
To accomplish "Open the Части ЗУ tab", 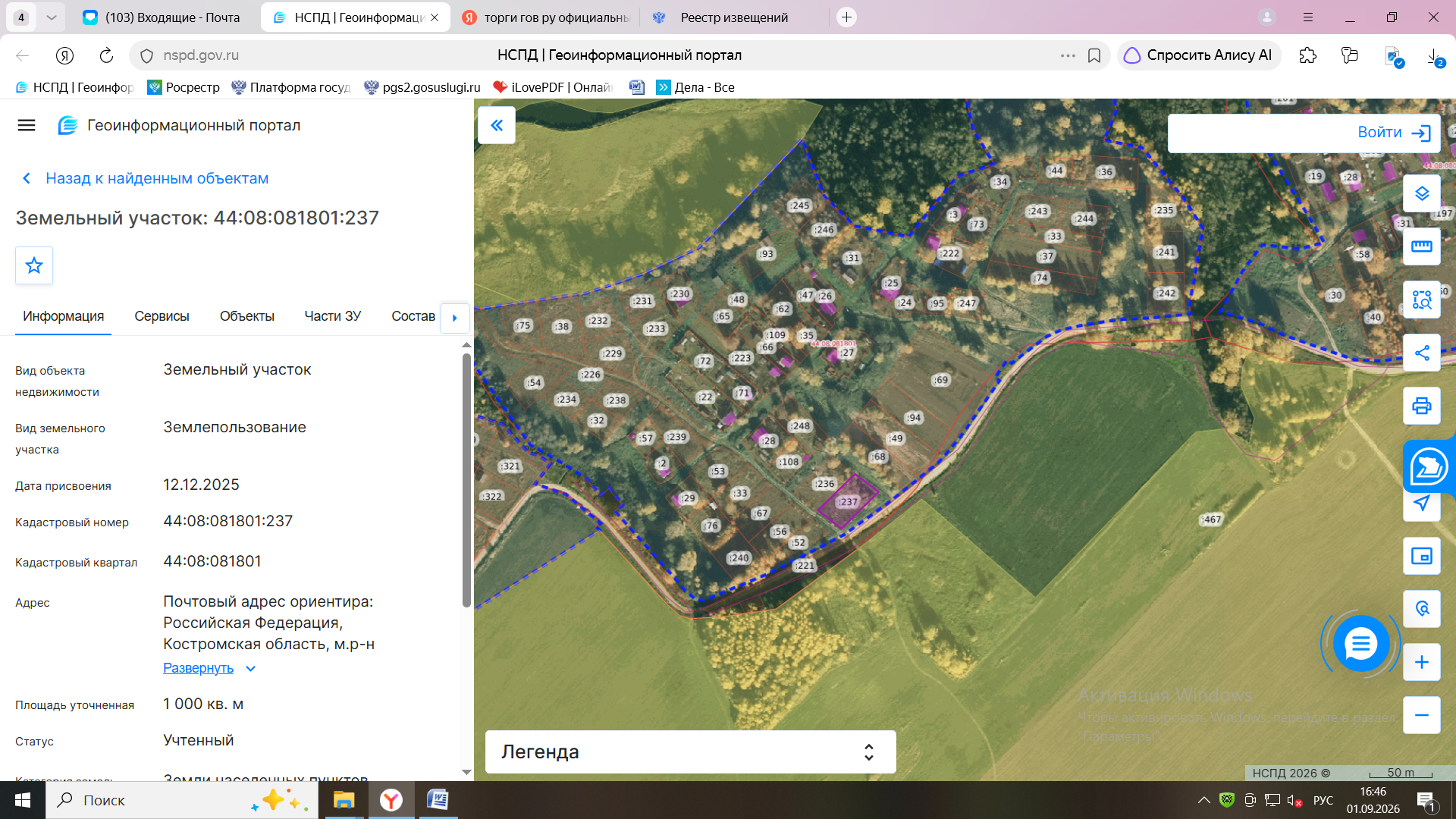I will pyautogui.click(x=332, y=316).
